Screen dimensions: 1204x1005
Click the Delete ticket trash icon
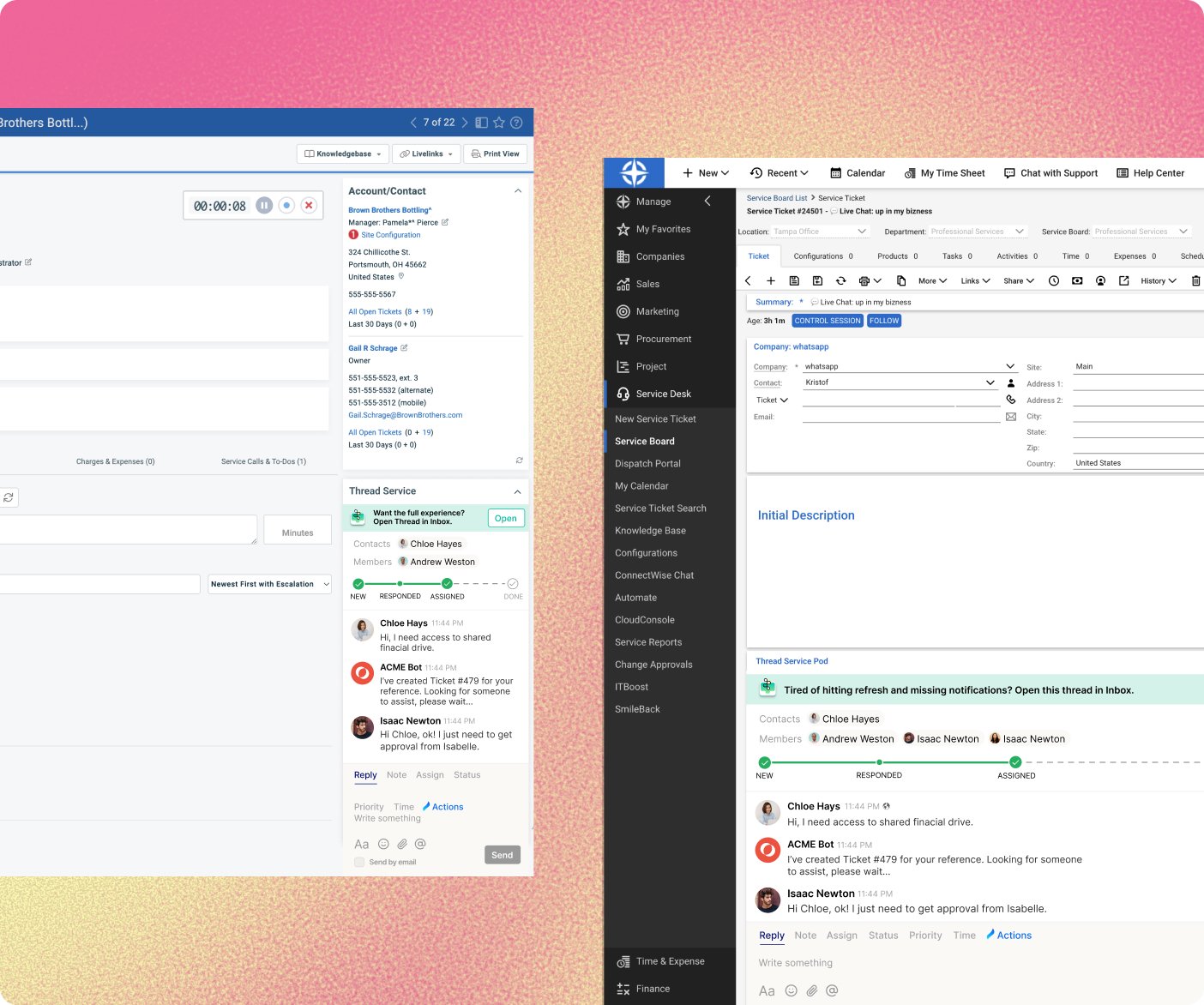[1195, 280]
